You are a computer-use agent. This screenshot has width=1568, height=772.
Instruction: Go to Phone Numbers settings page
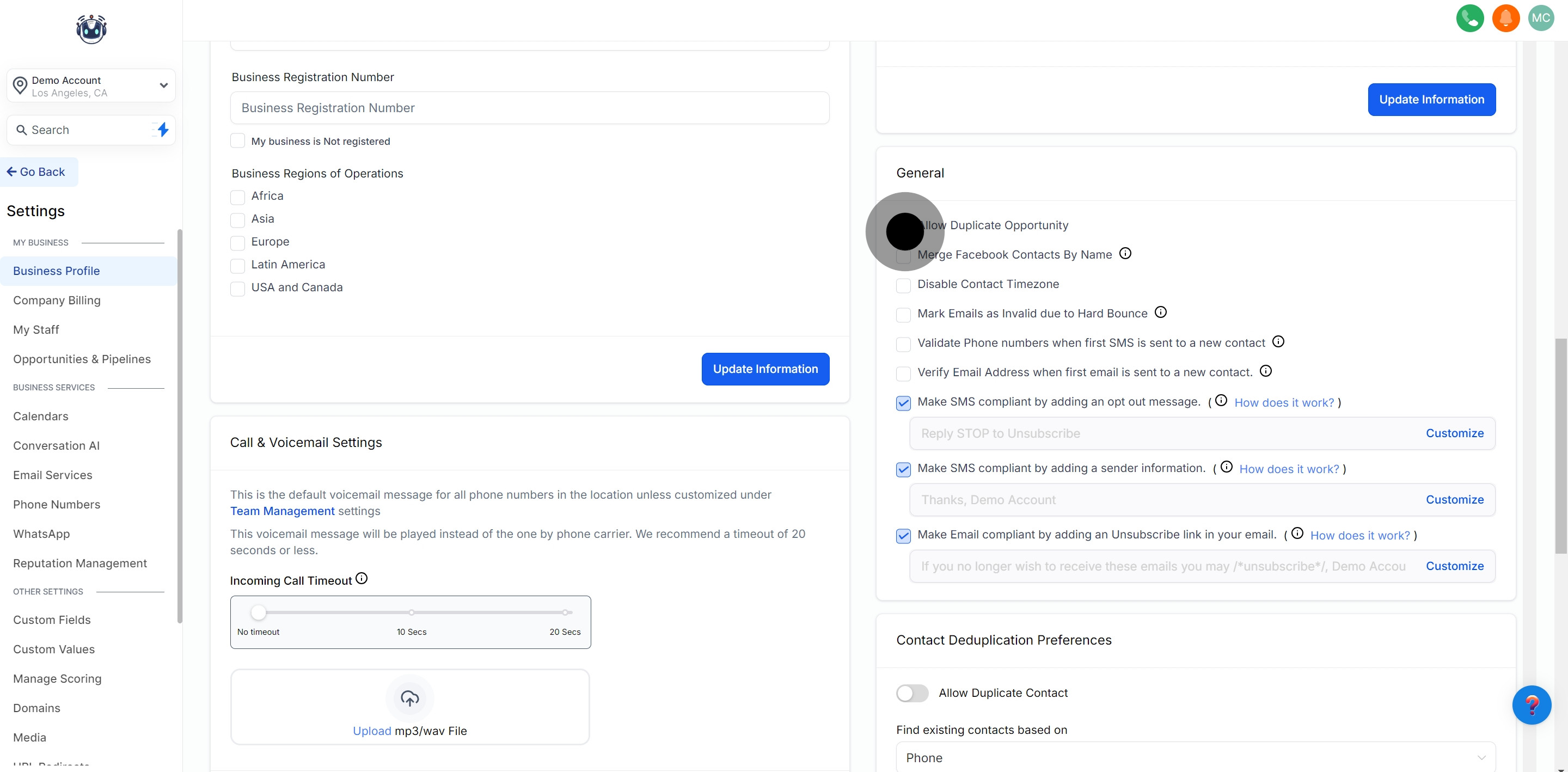pos(57,504)
